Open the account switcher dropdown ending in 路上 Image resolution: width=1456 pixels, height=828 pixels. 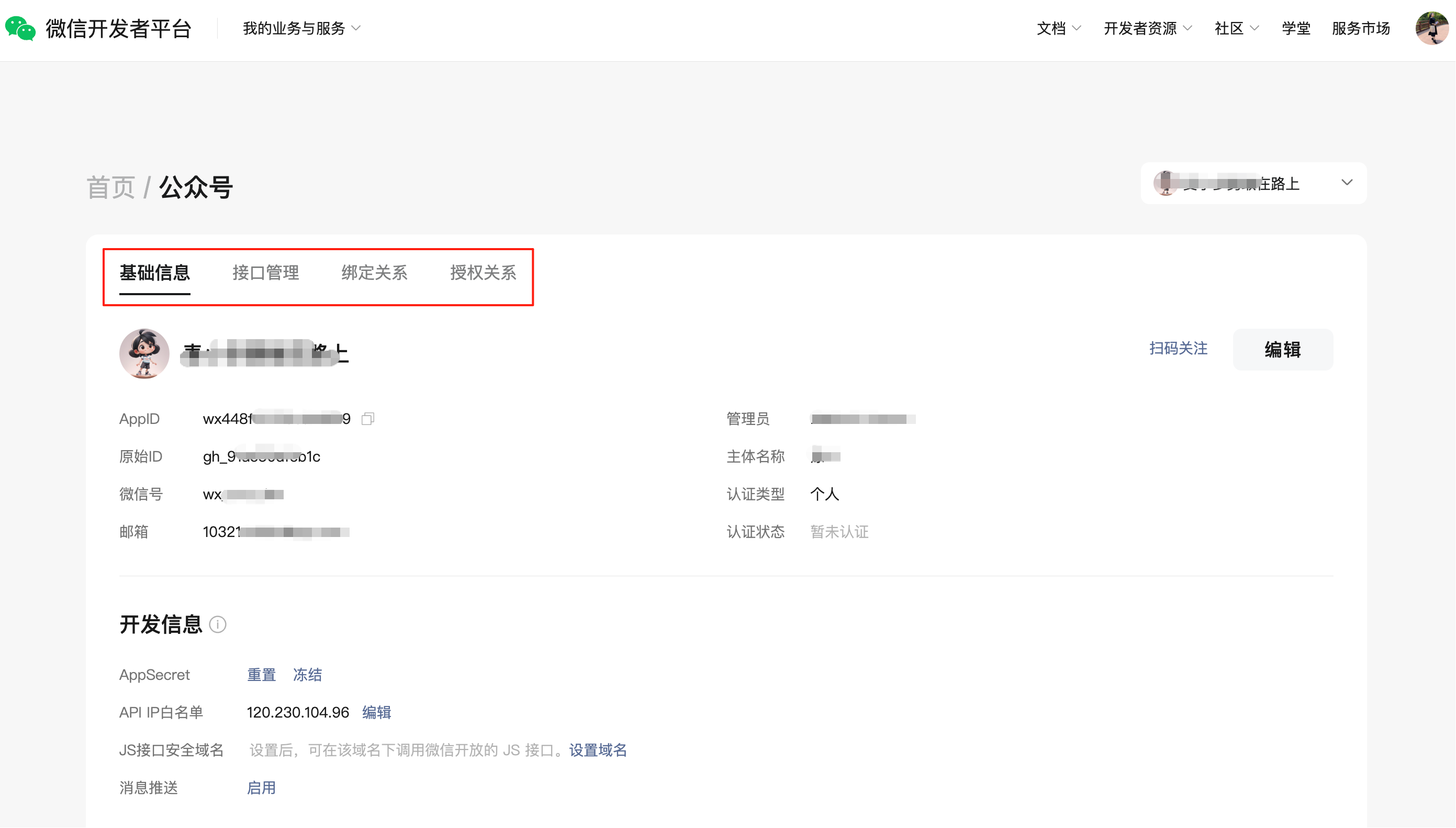click(x=1253, y=183)
